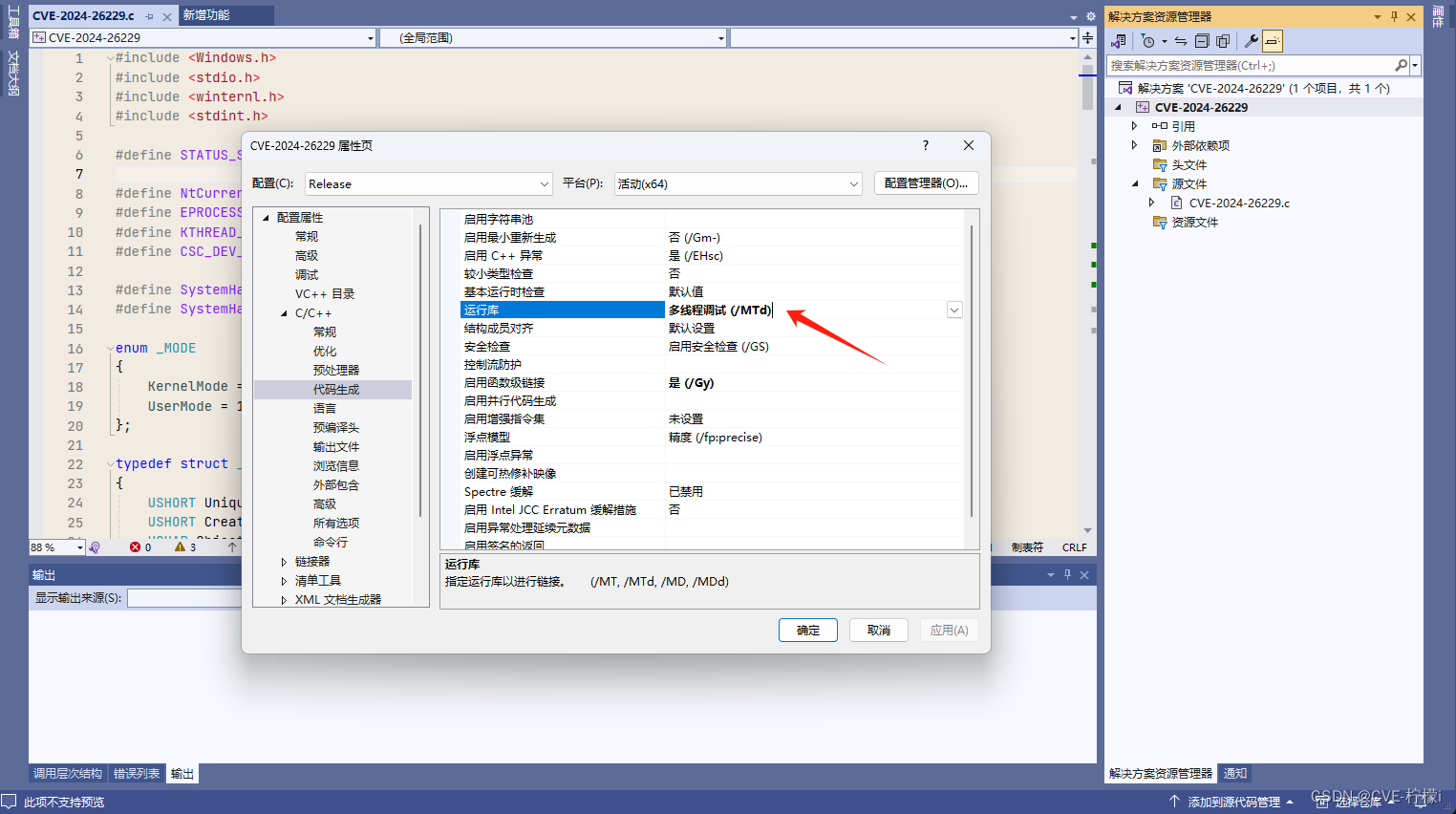Select 优化 in property tree
This screenshot has height=814, width=1456.
pyautogui.click(x=325, y=351)
